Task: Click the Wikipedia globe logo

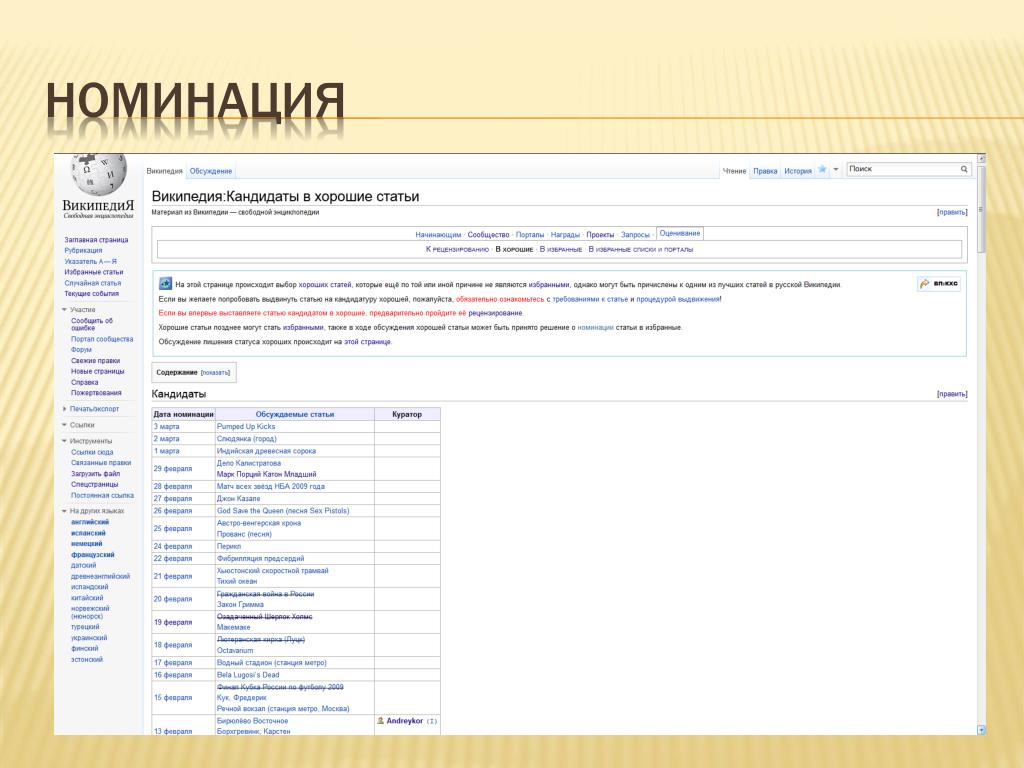Action: click(x=98, y=174)
